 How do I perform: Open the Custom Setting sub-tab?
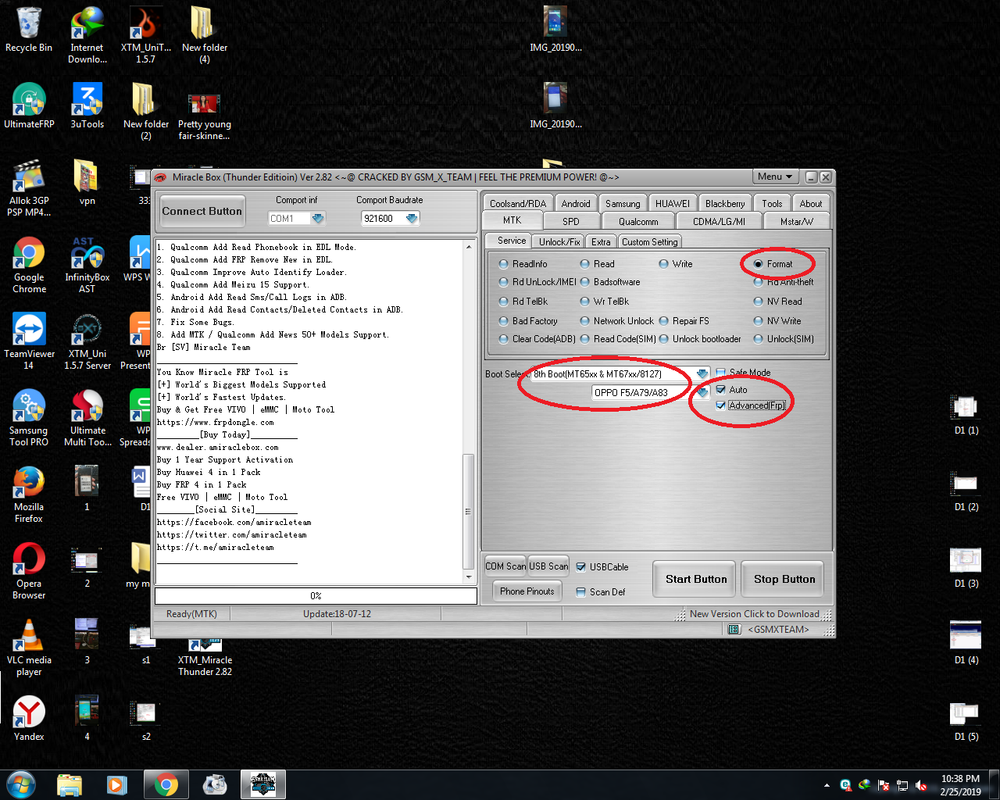point(649,242)
